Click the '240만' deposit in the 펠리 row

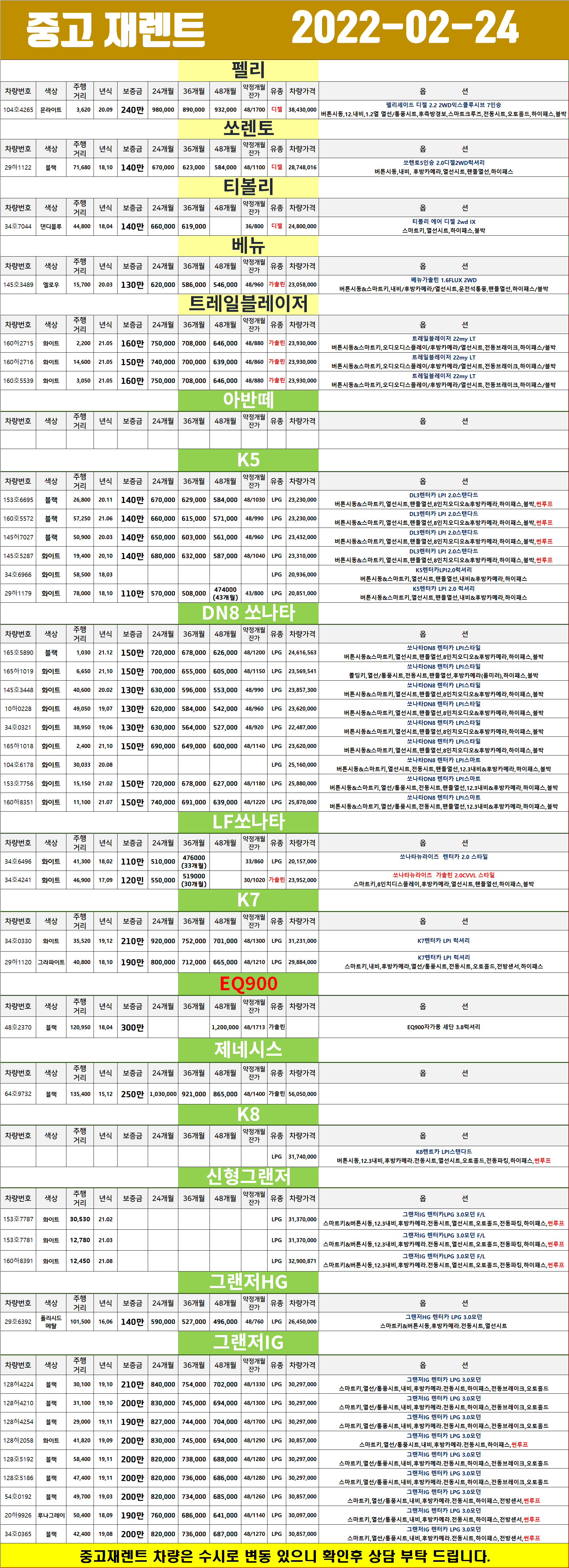coord(132,110)
